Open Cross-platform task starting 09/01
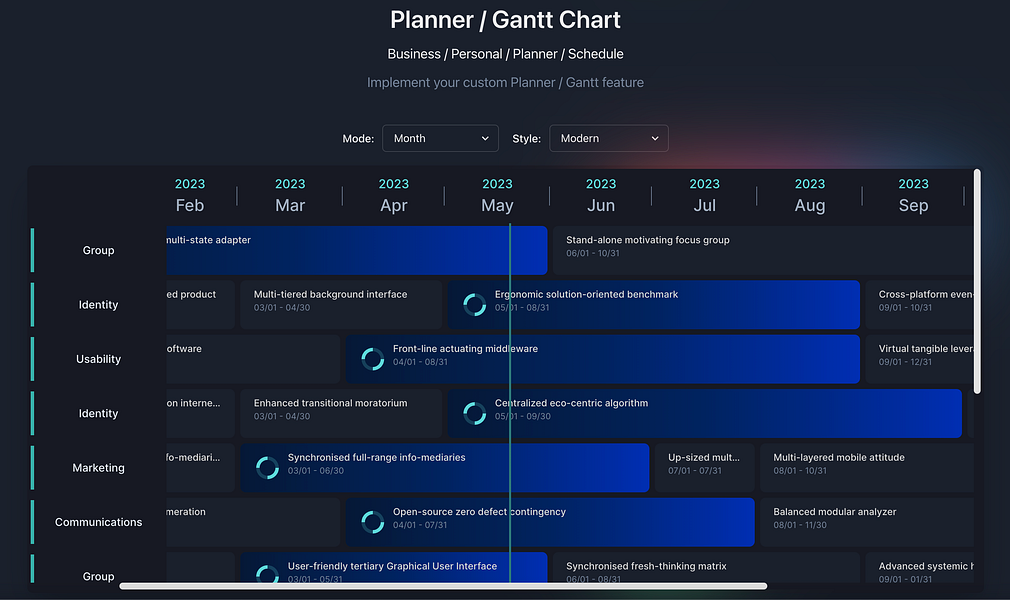Image resolution: width=1010 pixels, height=600 pixels. tap(920, 305)
